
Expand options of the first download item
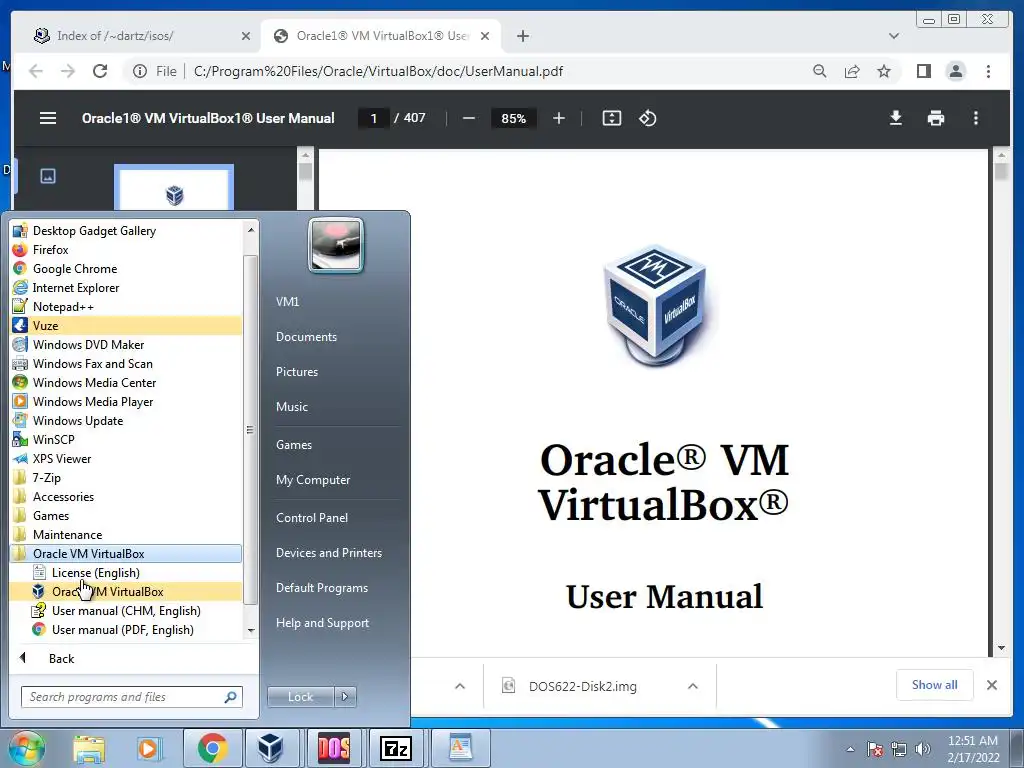click(460, 686)
